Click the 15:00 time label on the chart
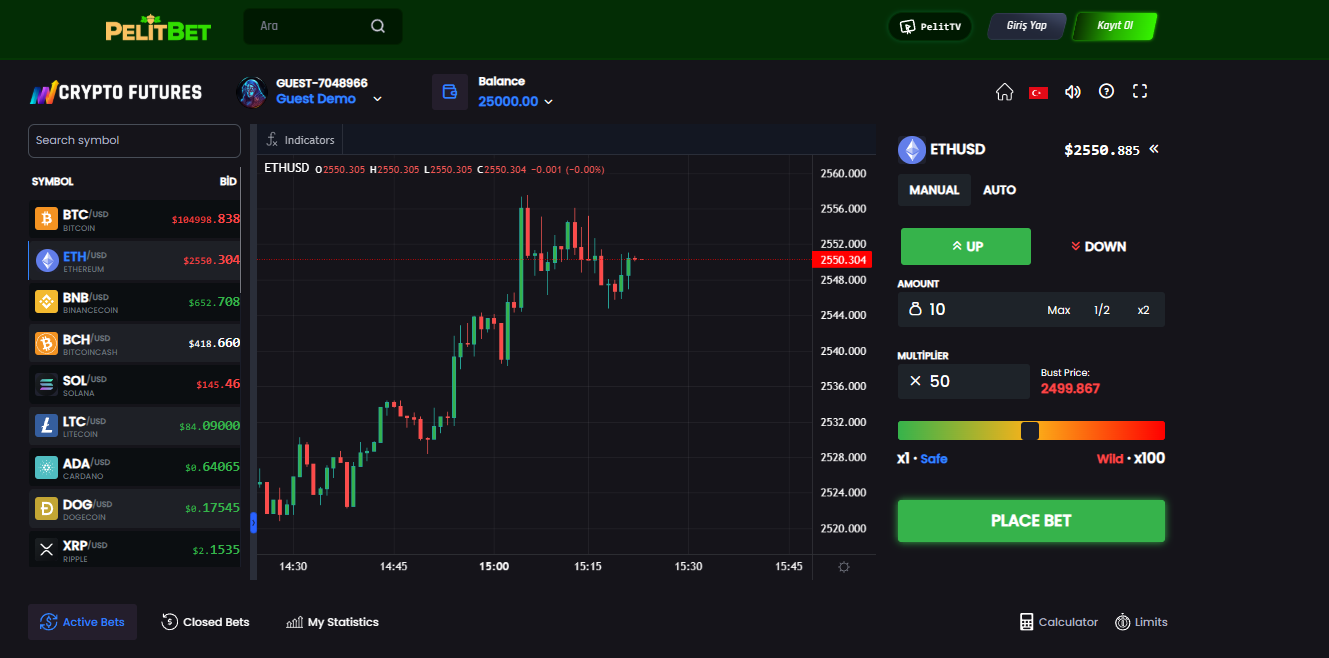 click(493, 567)
